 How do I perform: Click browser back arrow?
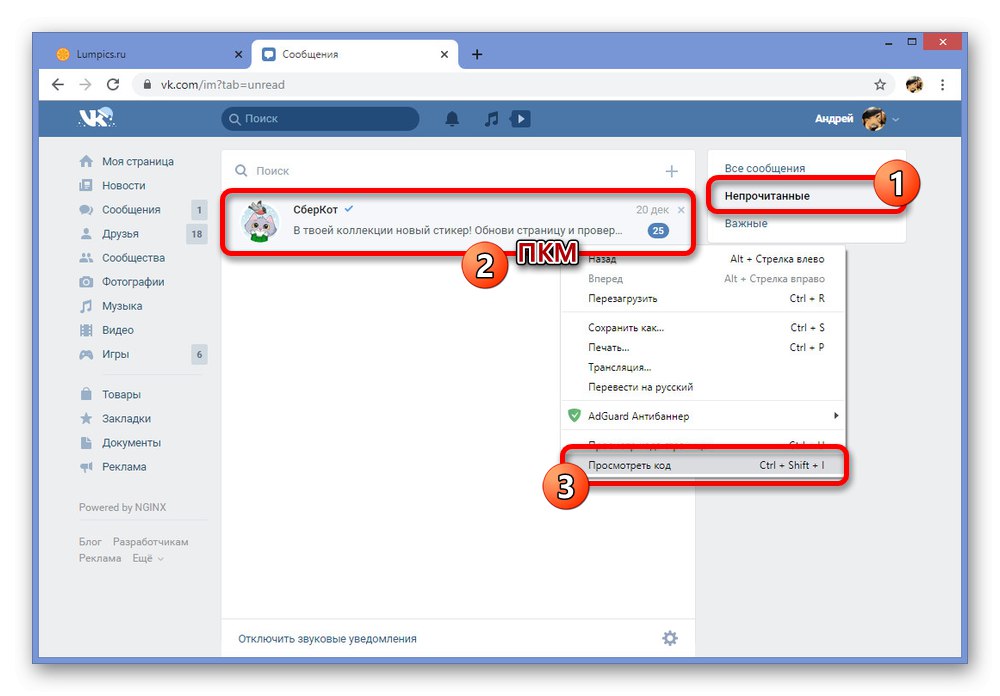coord(58,84)
